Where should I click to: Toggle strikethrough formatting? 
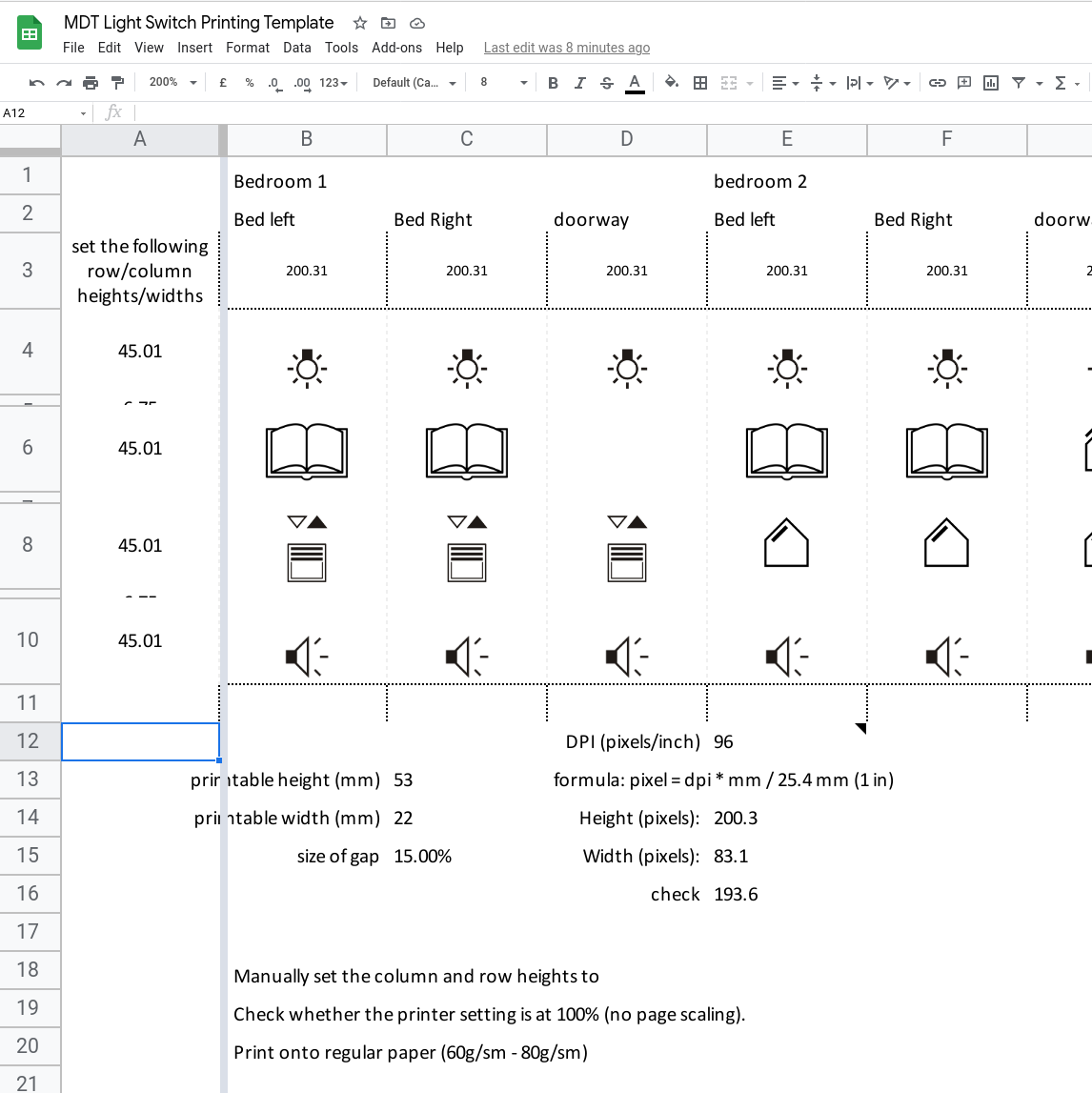(x=606, y=83)
